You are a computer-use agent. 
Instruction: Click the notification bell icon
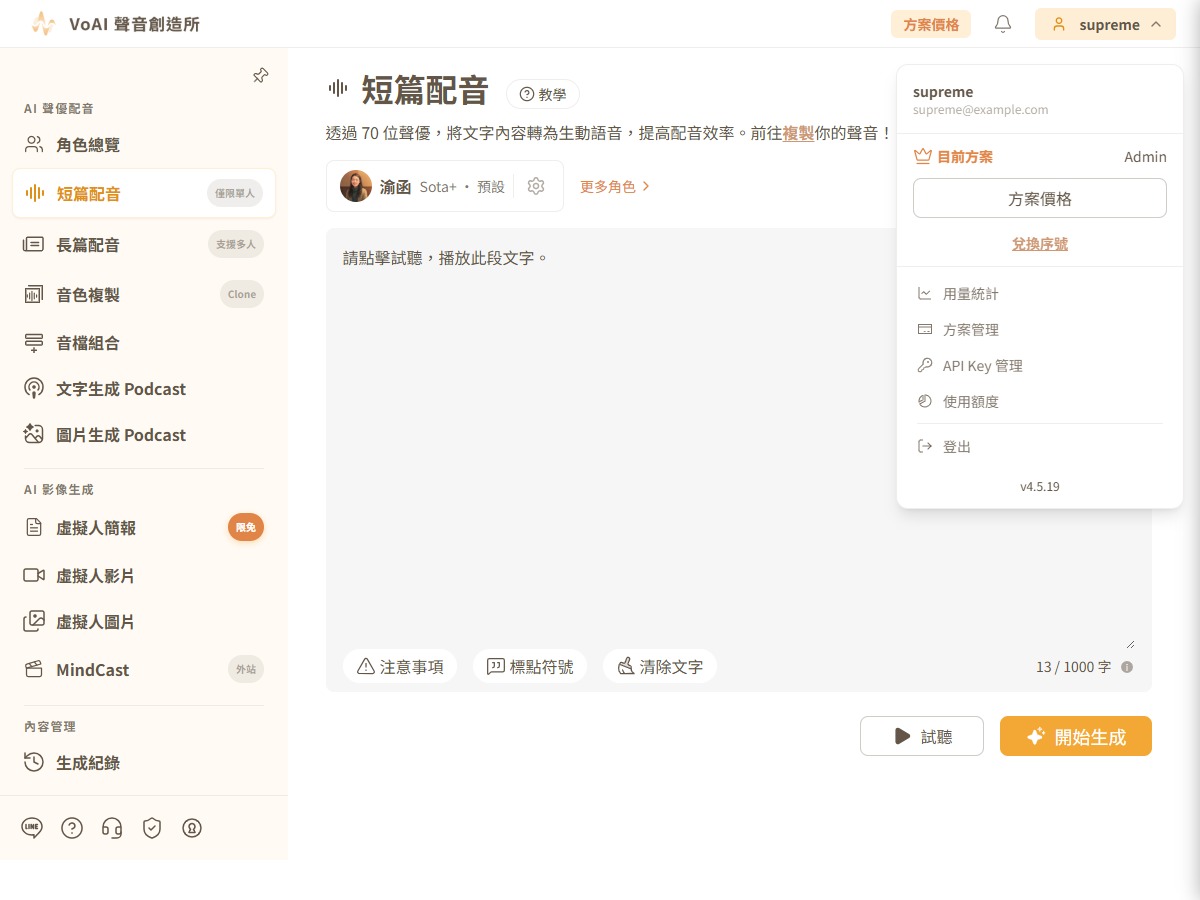[x=1003, y=24]
